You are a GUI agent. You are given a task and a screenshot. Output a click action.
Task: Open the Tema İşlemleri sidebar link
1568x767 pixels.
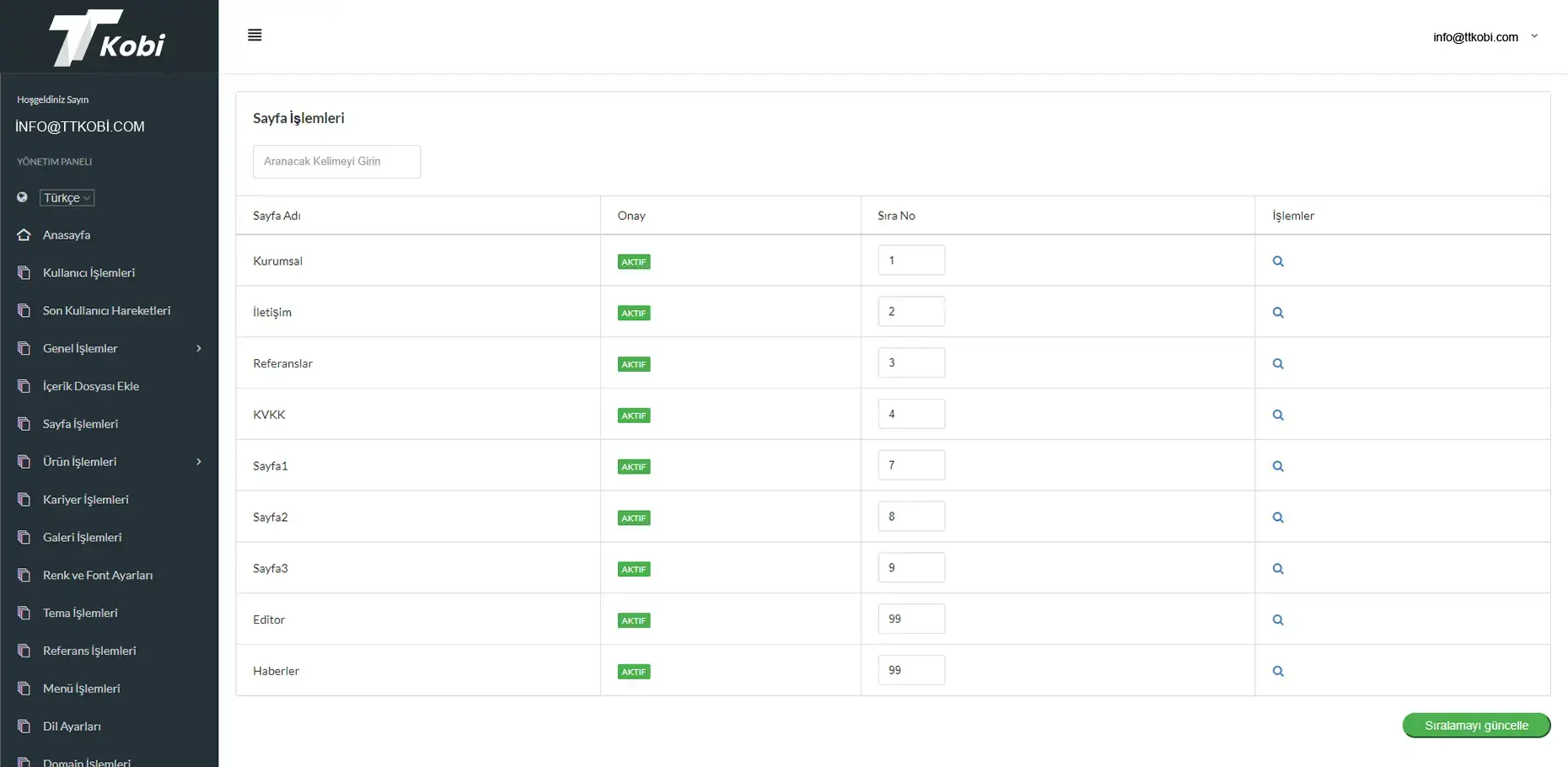pyautogui.click(x=80, y=614)
